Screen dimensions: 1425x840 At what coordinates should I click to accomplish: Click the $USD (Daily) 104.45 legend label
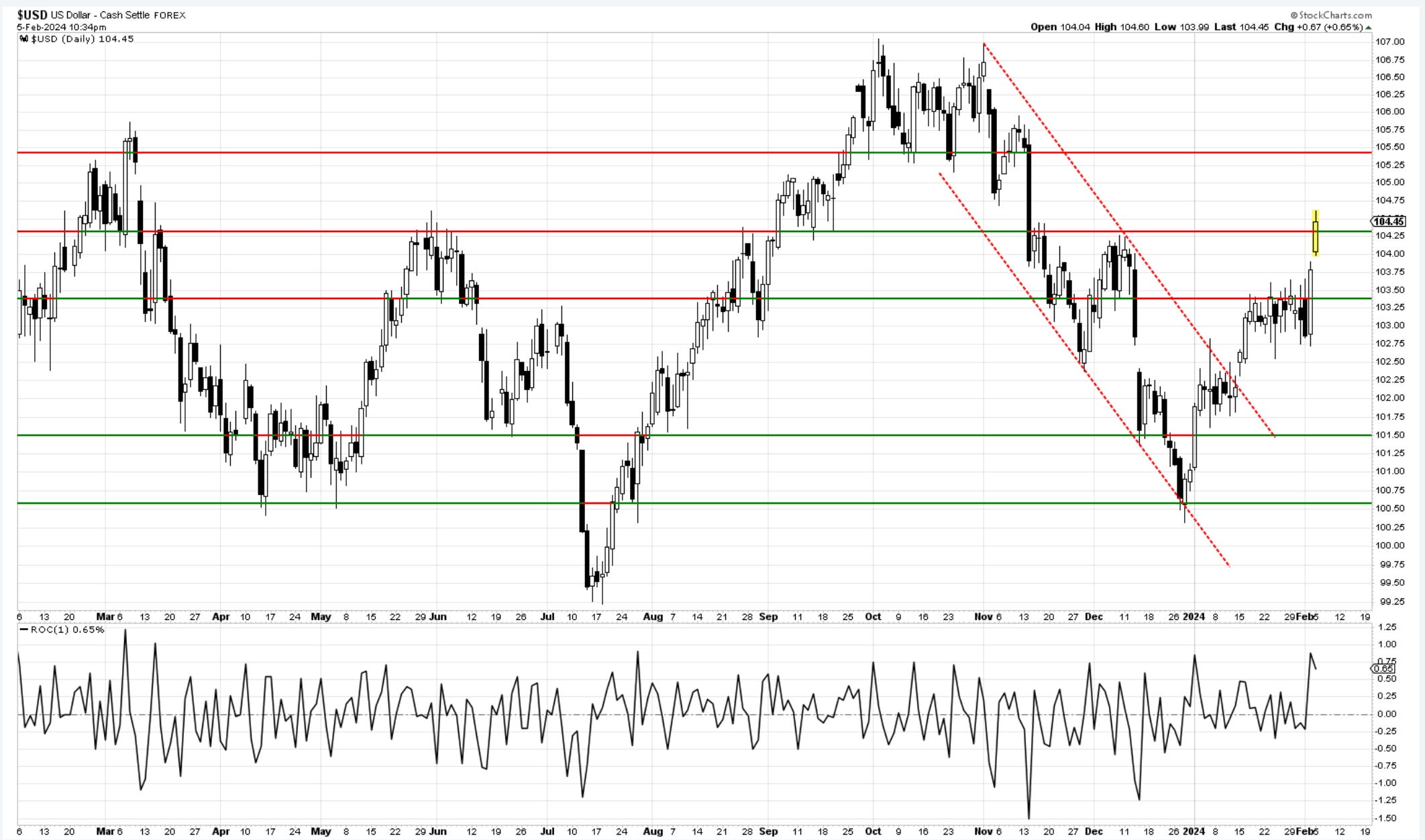point(82,39)
